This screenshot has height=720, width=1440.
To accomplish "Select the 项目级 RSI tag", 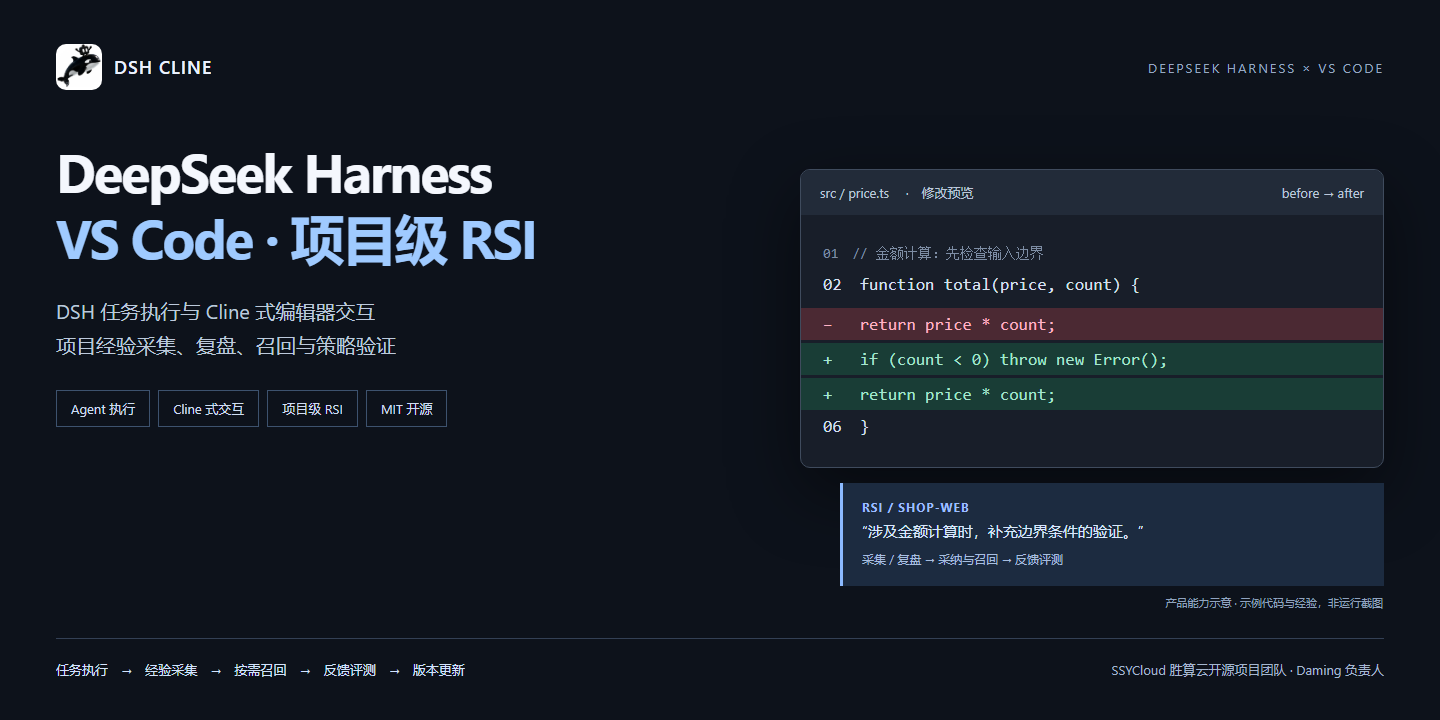I will (312, 409).
